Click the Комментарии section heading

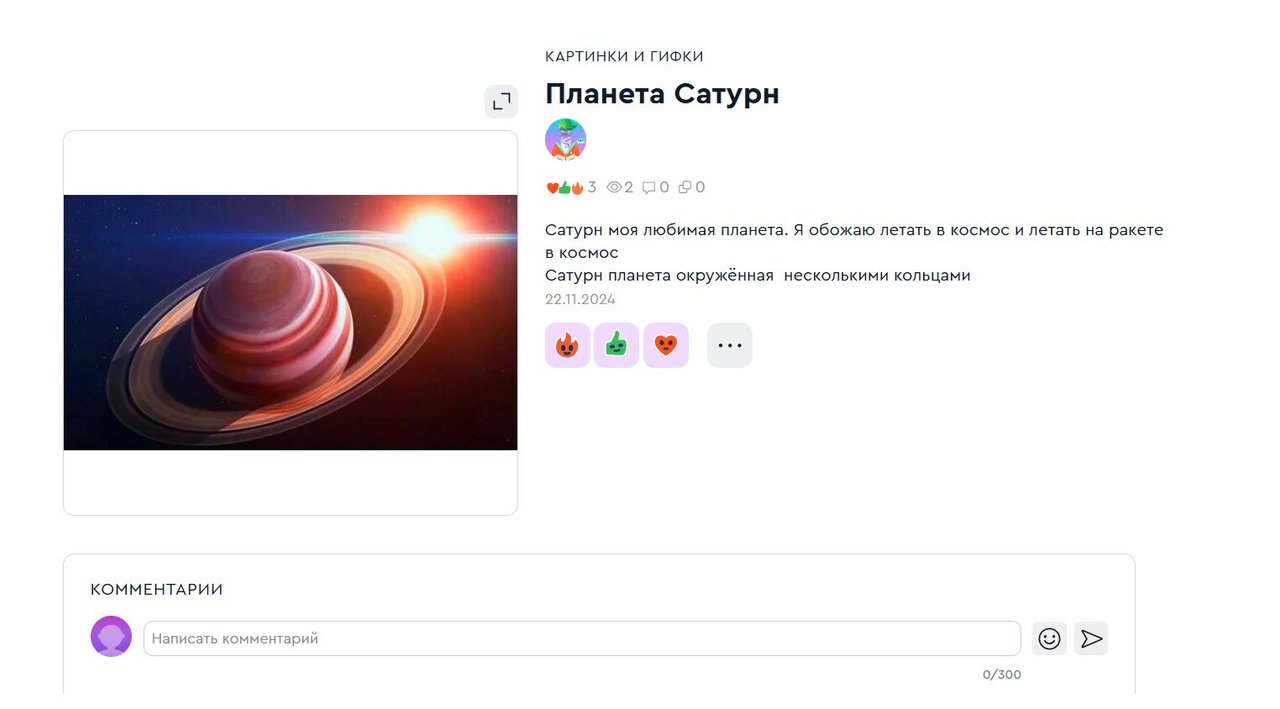(156, 590)
